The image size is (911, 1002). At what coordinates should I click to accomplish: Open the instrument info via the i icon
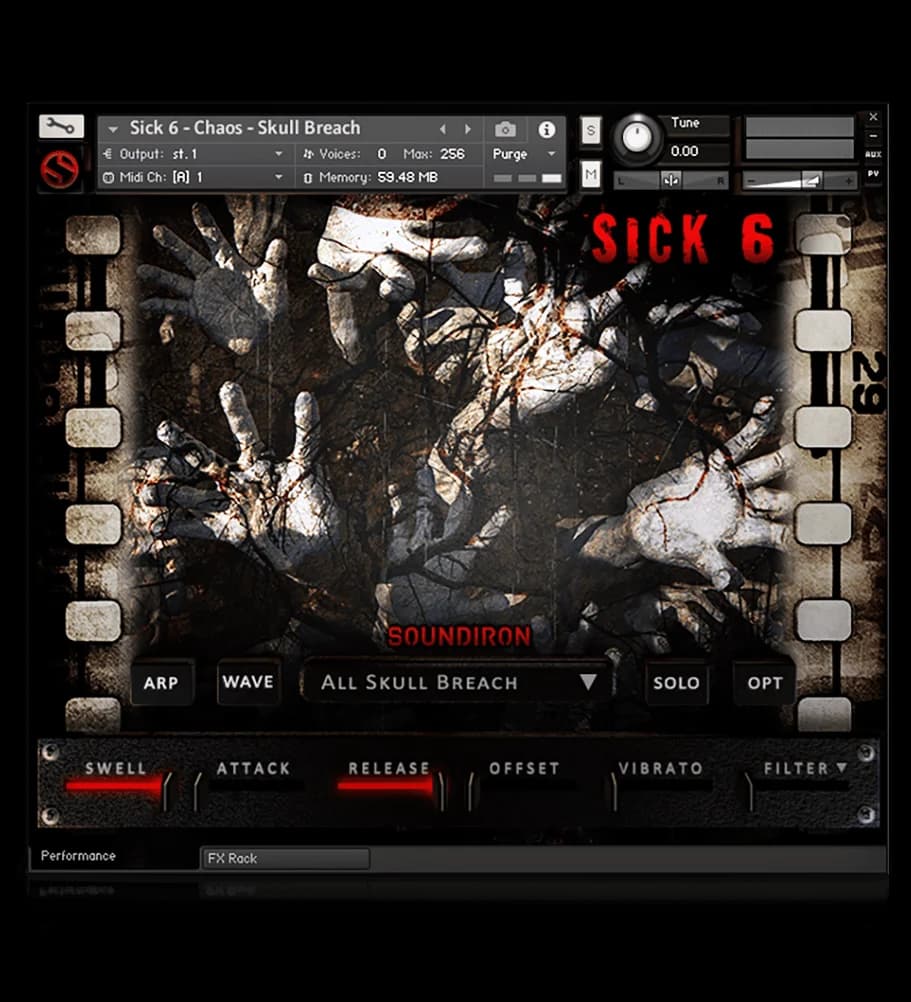(x=546, y=129)
